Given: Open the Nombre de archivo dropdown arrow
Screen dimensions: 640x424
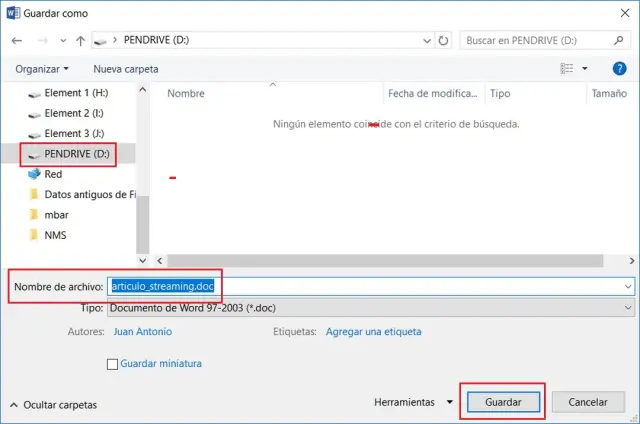Looking at the screenshot, I should [x=627, y=287].
